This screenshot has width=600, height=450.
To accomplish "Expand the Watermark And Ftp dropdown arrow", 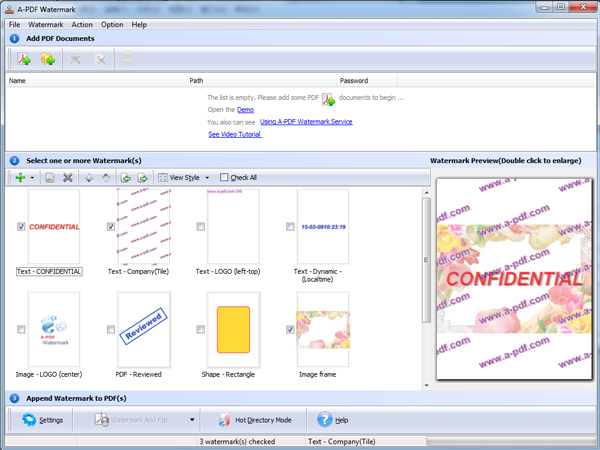I will (x=192, y=420).
